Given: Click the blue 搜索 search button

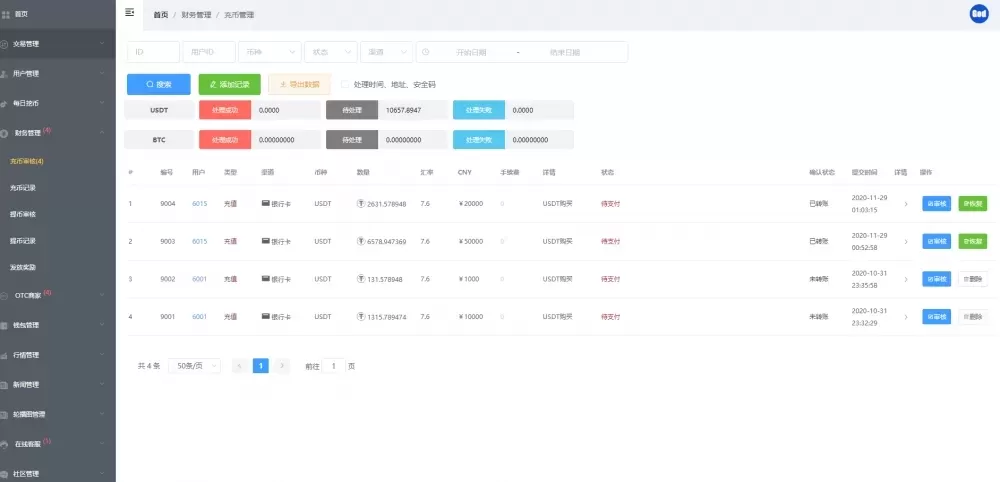Looking at the screenshot, I should [x=158, y=85].
